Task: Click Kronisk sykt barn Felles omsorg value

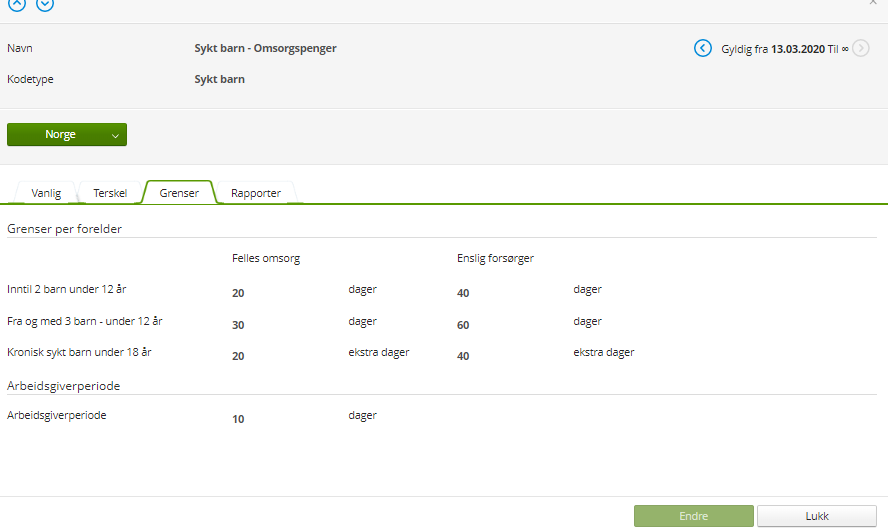Action: (238, 356)
